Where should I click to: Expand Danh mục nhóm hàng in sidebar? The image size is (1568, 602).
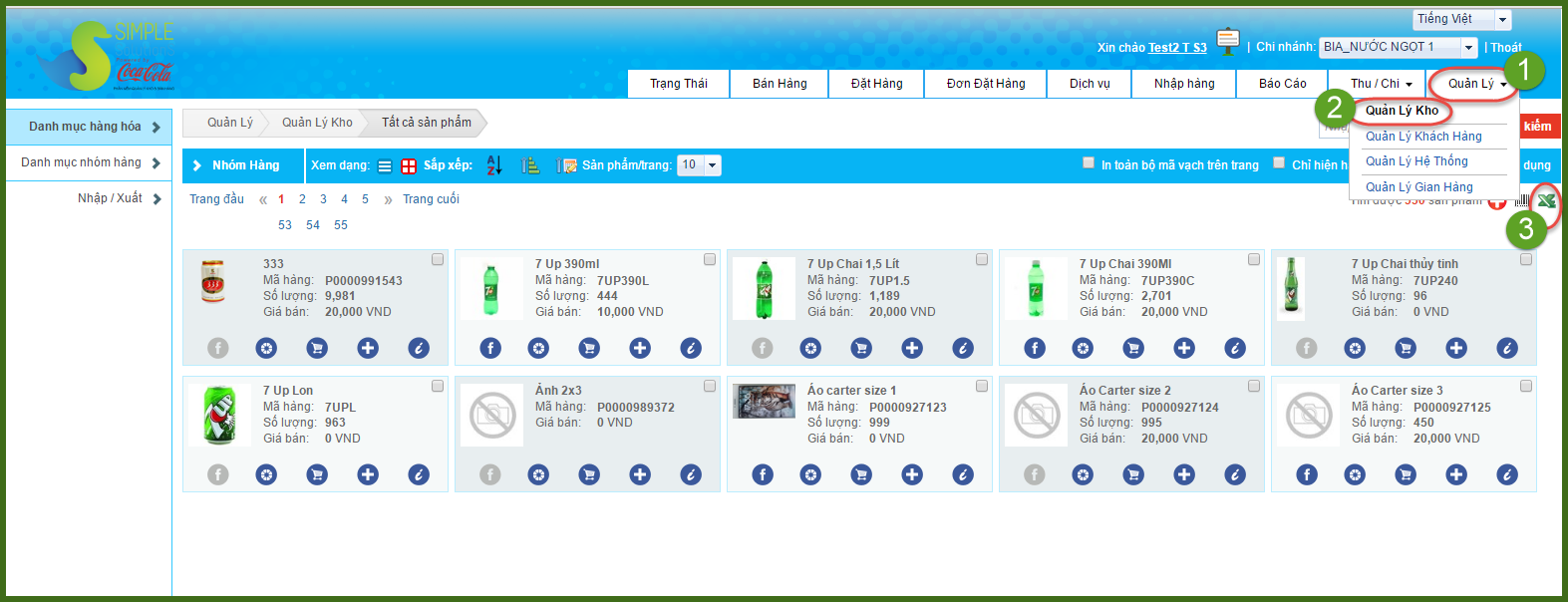(x=90, y=162)
